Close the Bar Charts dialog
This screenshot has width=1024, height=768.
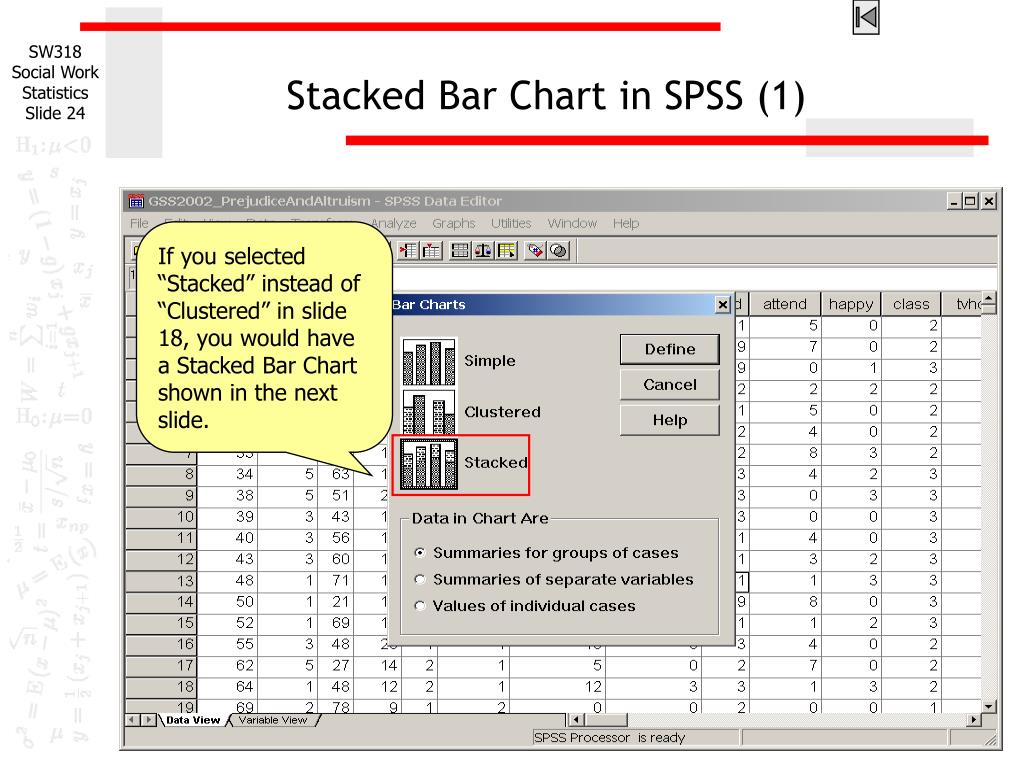coord(723,304)
